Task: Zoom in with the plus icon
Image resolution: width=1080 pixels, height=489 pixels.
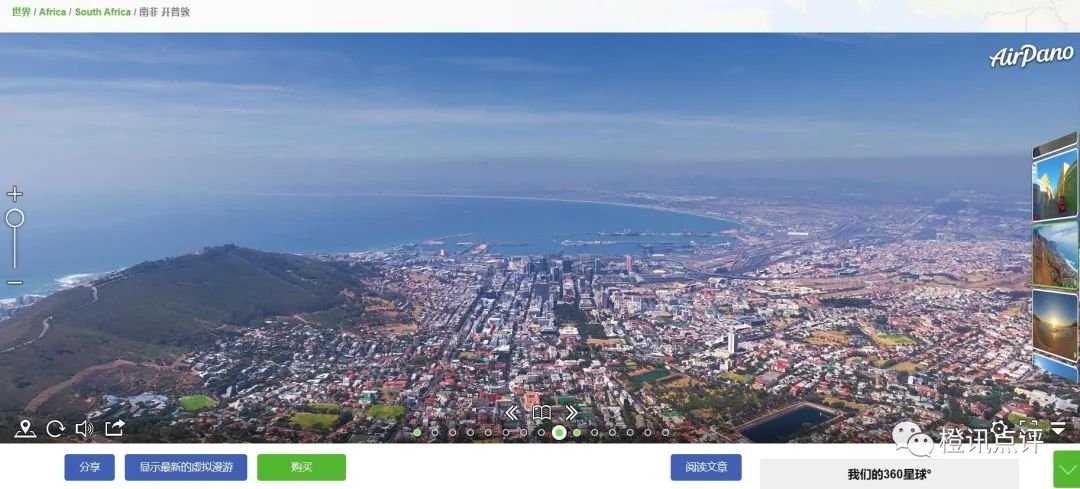Action: point(14,194)
